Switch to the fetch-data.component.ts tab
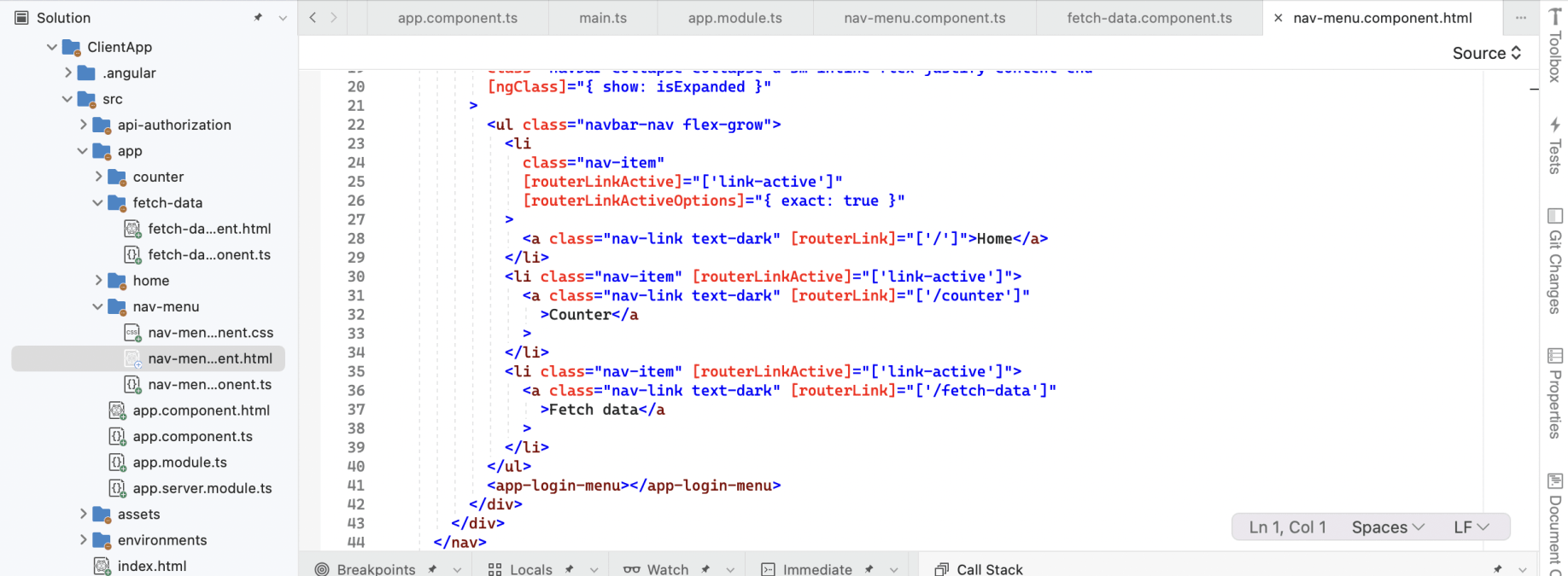This screenshot has height=576, width=1568. pos(1149,18)
